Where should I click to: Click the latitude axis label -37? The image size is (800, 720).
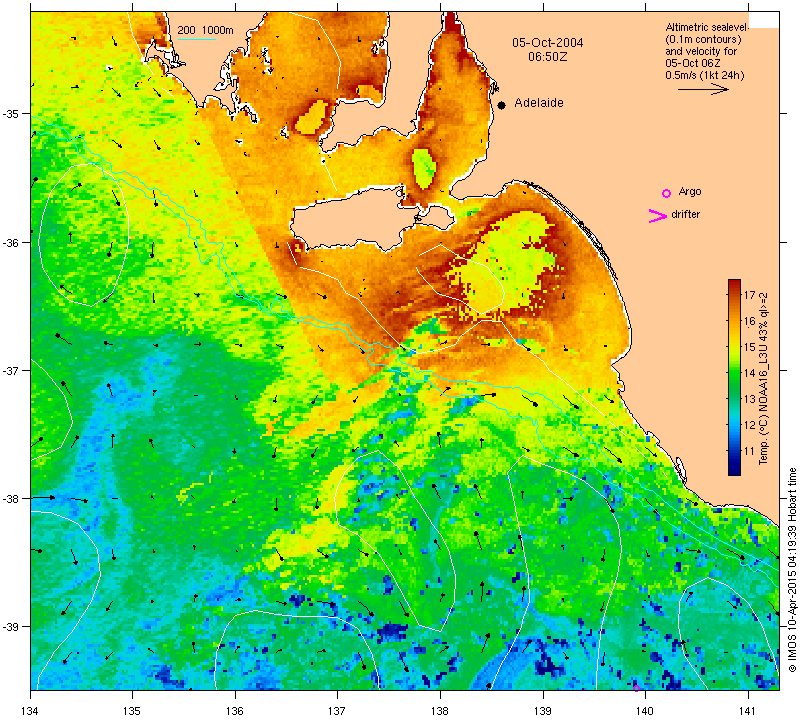coord(11,370)
